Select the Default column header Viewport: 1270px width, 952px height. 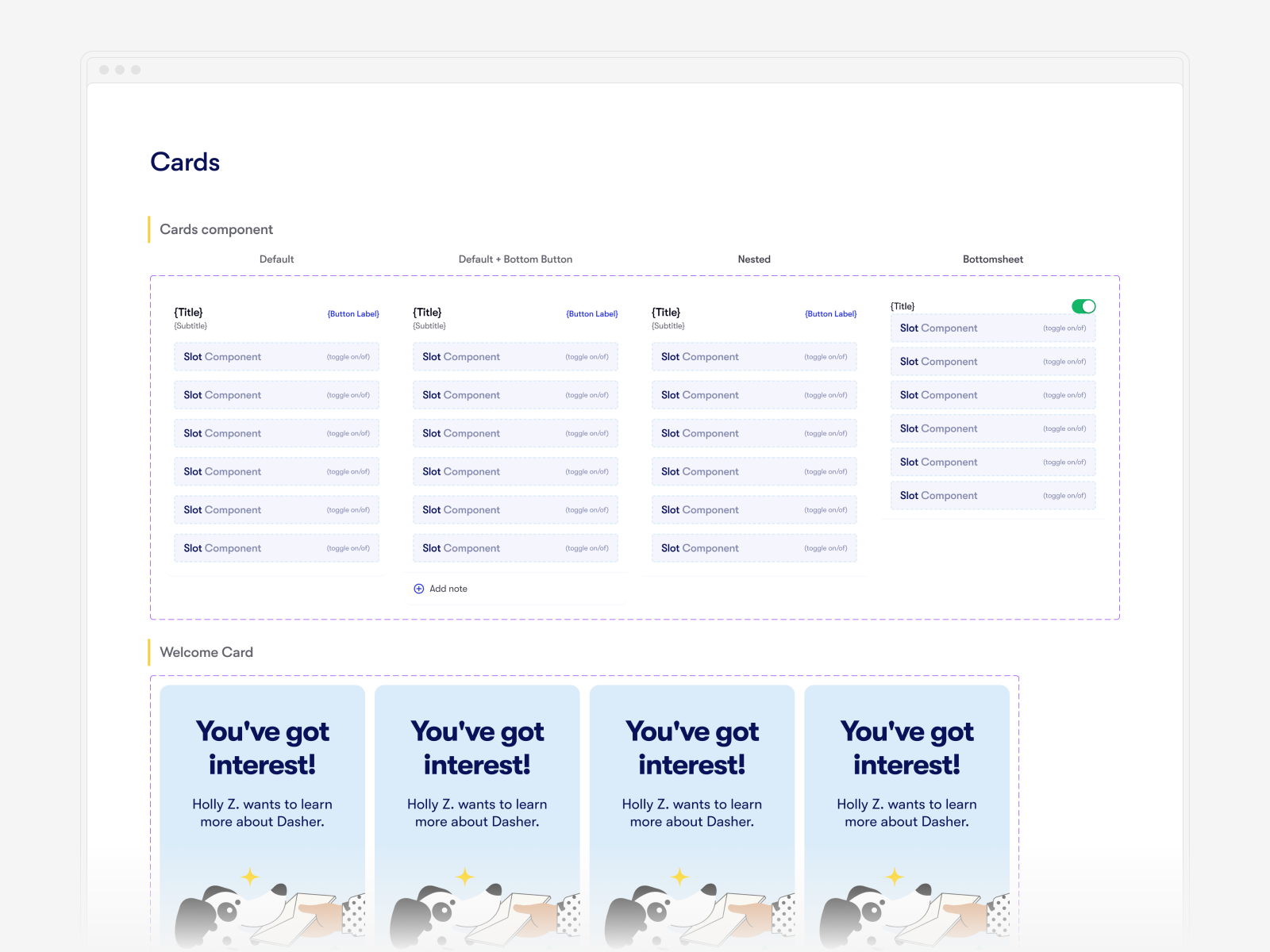[x=277, y=259]
